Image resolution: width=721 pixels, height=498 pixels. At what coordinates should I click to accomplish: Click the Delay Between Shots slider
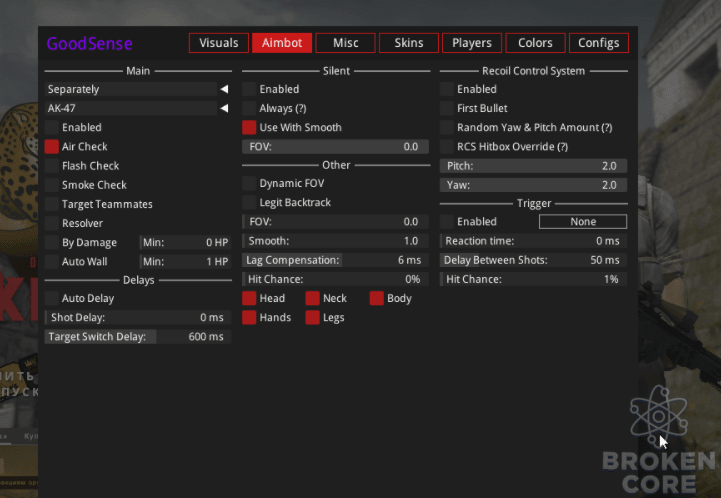pos(533,260)
